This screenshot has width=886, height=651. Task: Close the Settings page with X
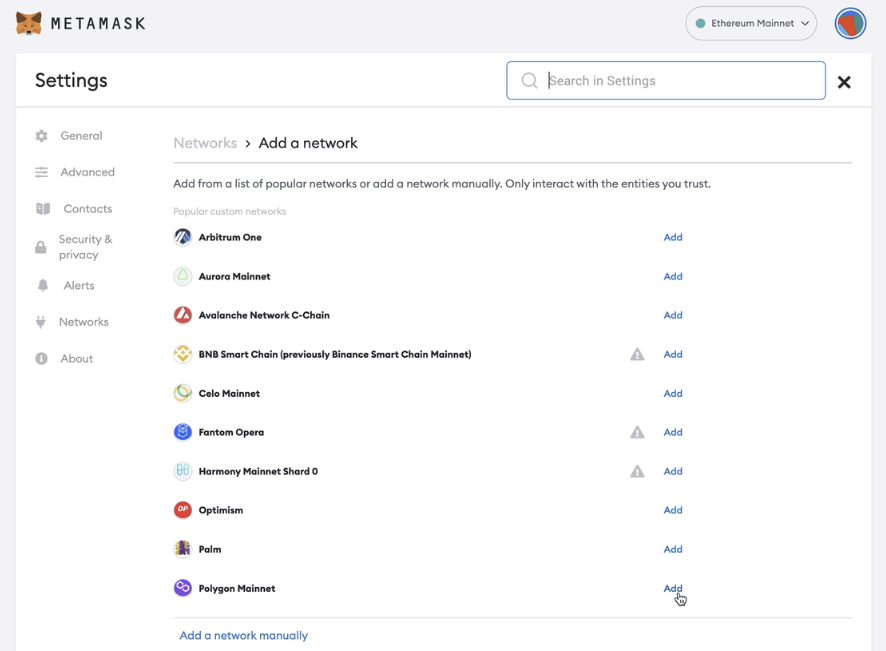[x=844, y=82]
